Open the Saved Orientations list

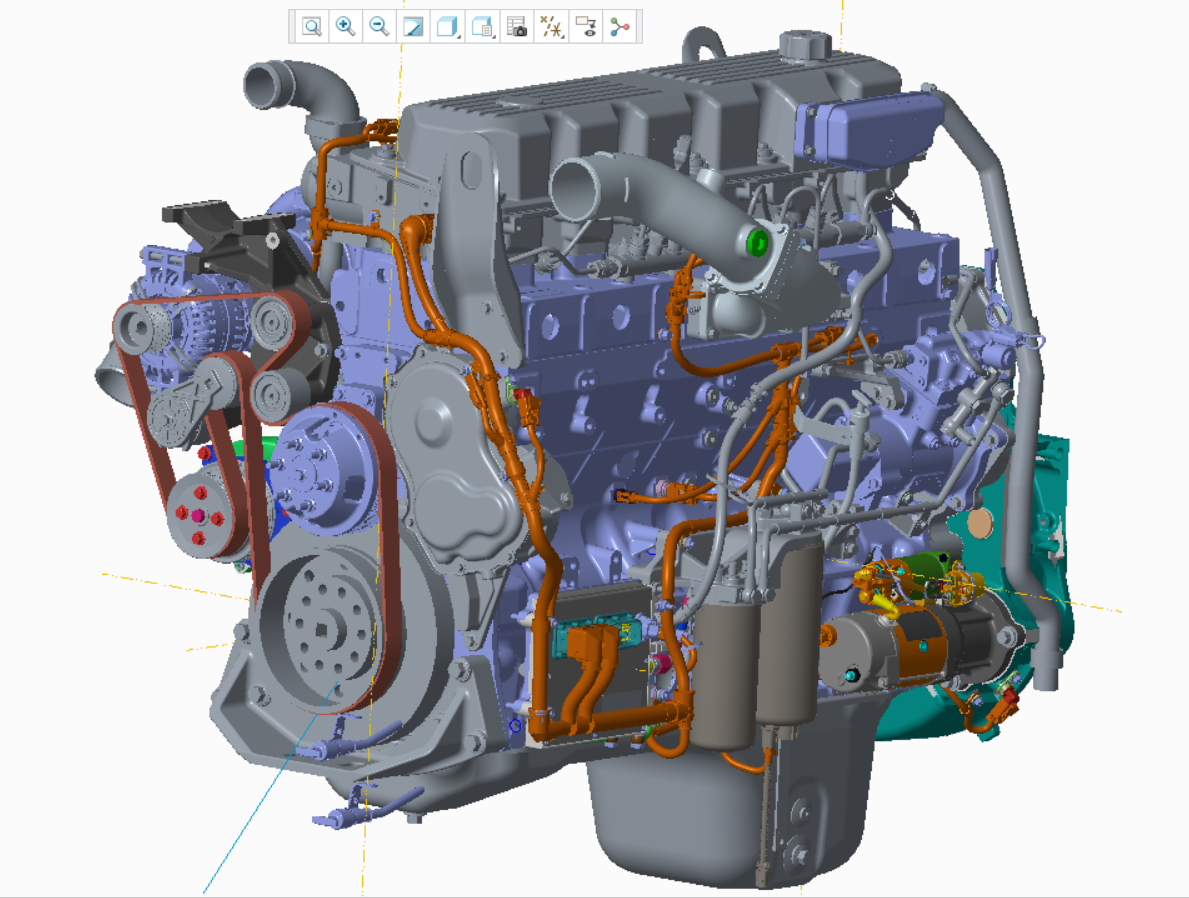(482, 27)
